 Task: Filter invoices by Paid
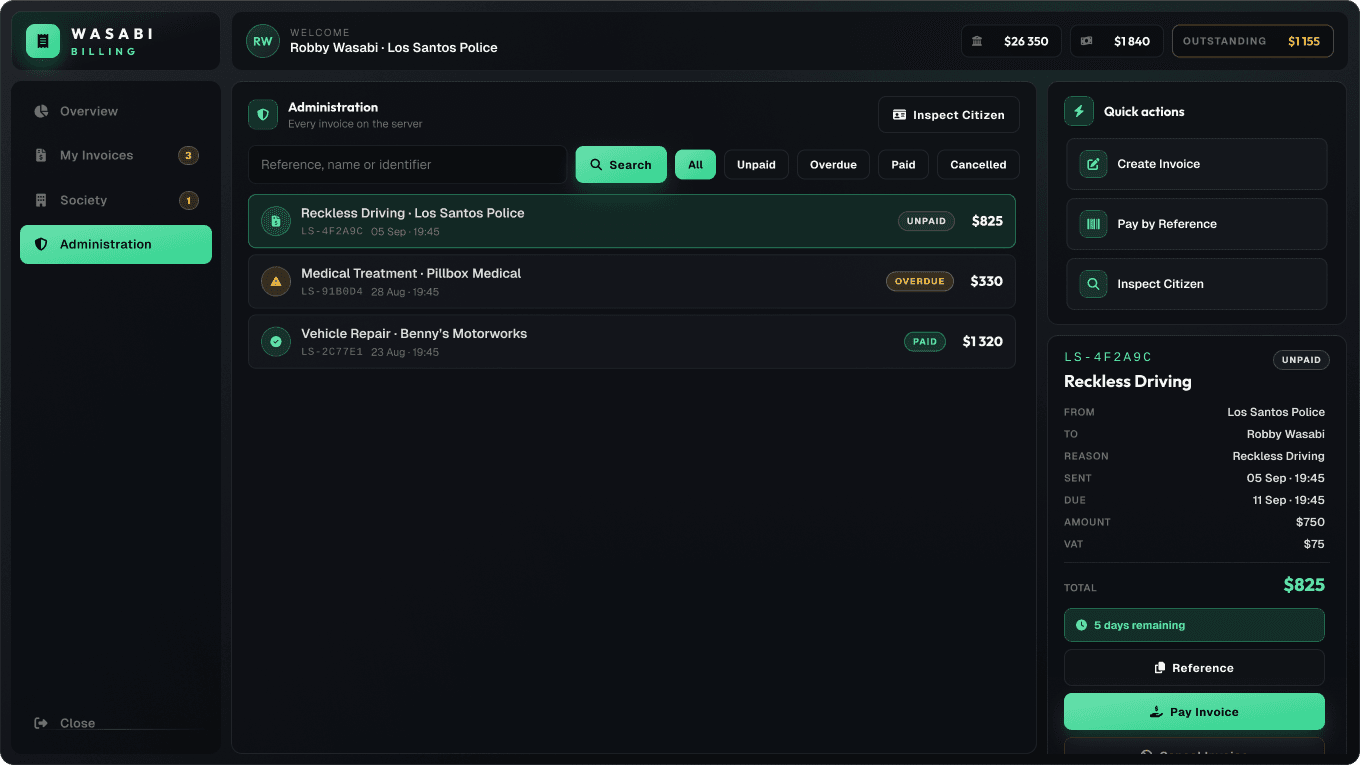point(903,165)
